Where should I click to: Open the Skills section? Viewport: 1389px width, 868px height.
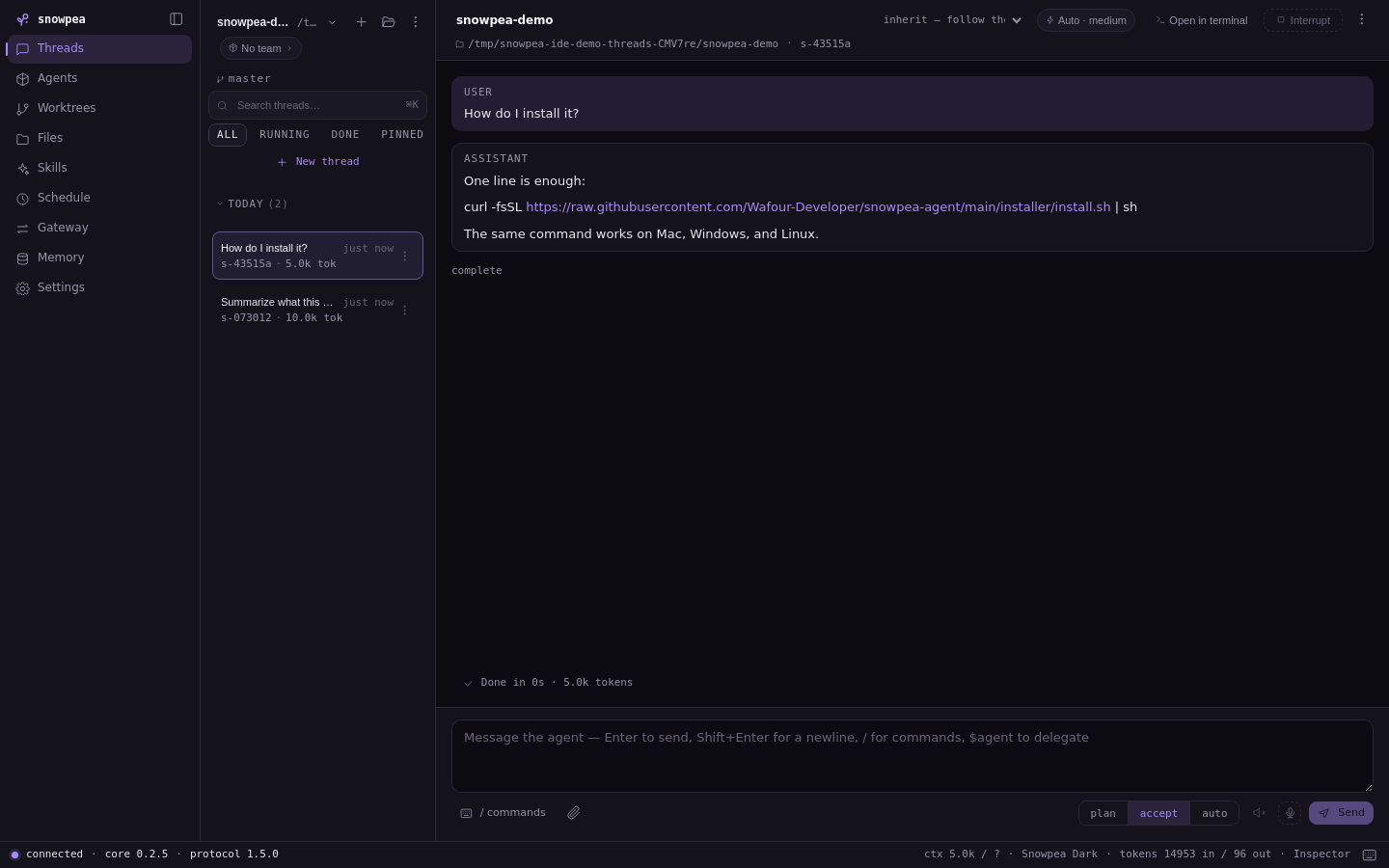pos(99,168)
